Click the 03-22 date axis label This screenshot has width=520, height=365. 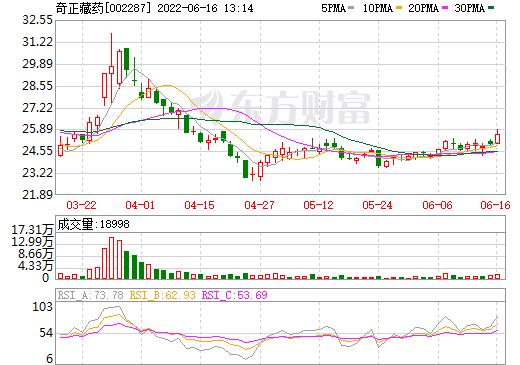click(81, 205)
